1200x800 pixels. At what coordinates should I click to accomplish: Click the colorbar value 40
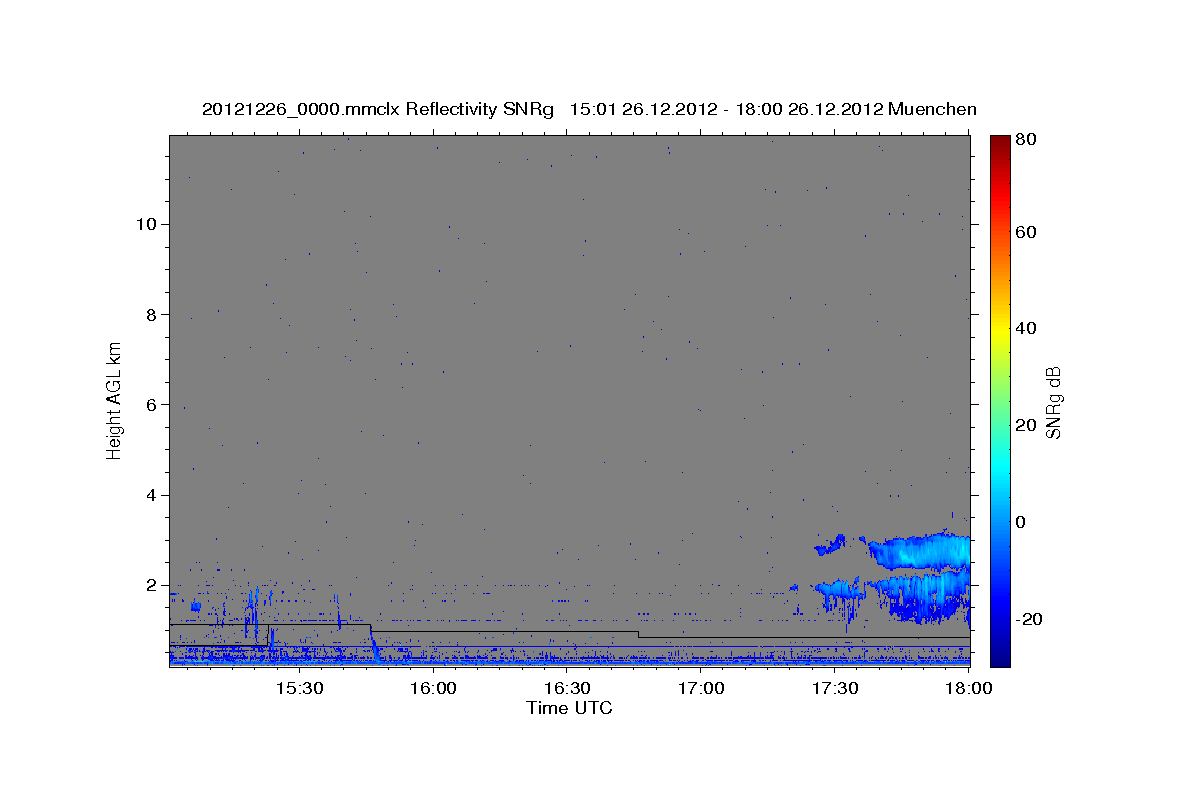(1025, 328)
